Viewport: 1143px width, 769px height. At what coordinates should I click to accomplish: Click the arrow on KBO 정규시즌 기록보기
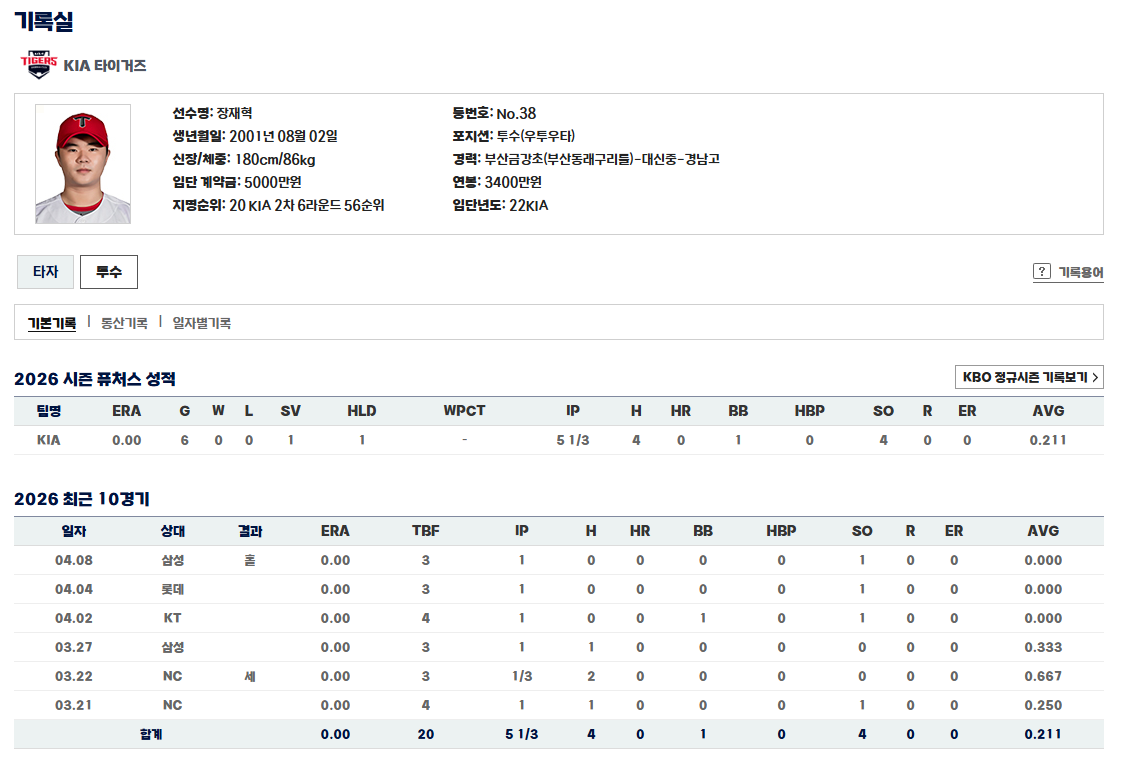point(1095,378)
